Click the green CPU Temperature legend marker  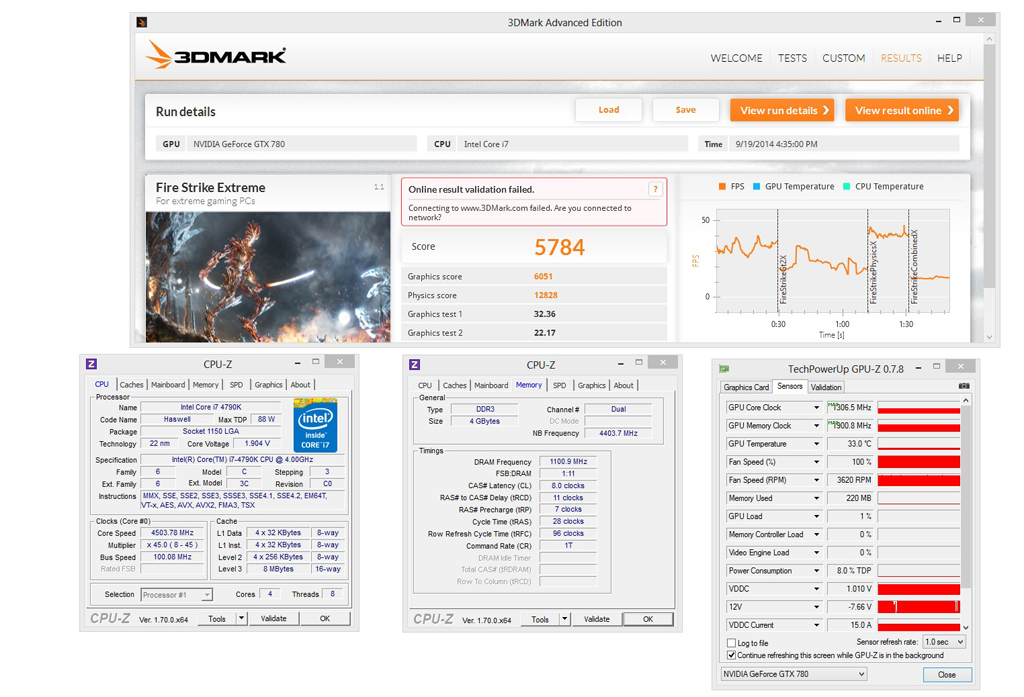click(846, 186)
